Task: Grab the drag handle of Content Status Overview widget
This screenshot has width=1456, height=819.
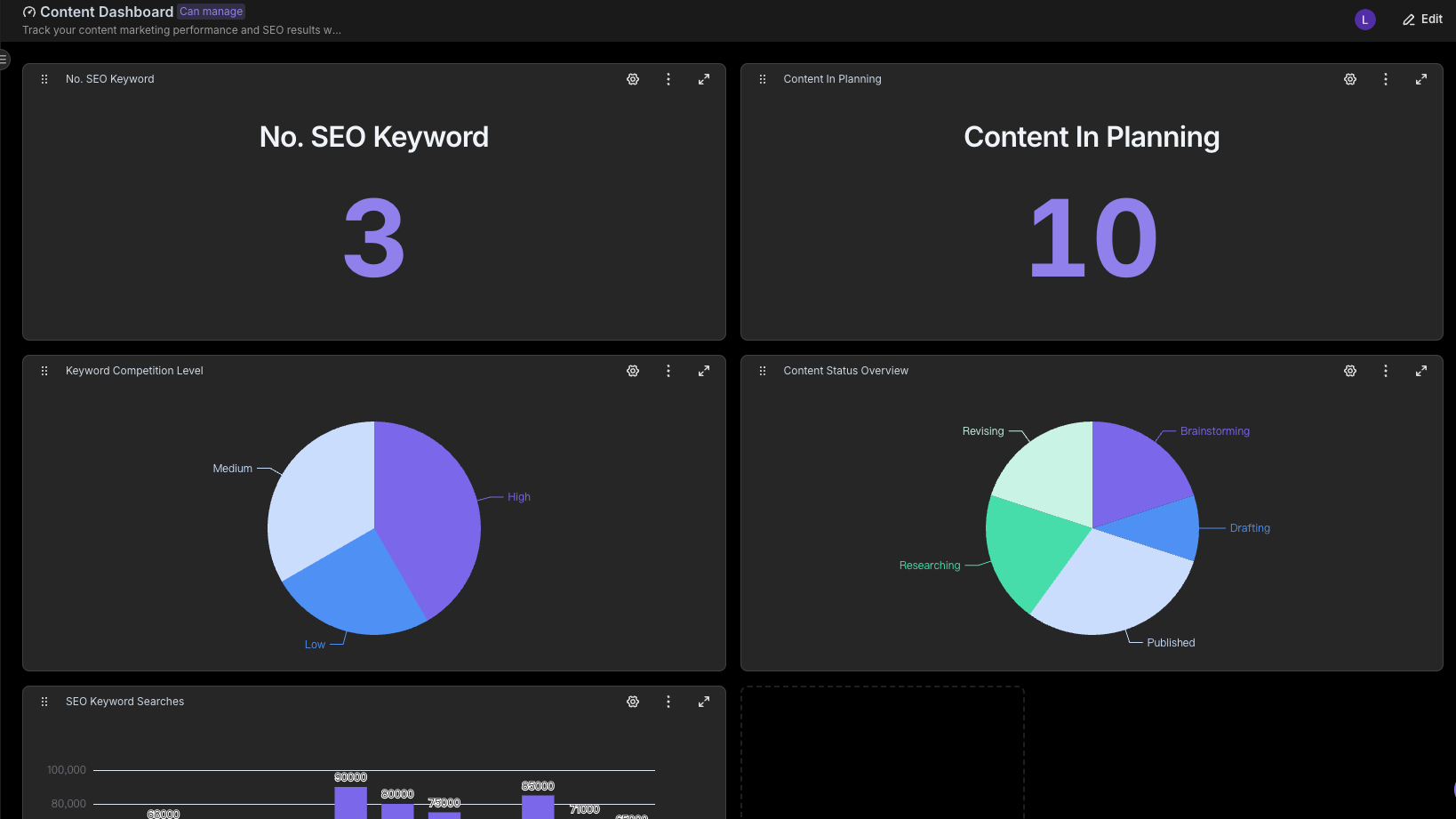Action: click(763, 371)
